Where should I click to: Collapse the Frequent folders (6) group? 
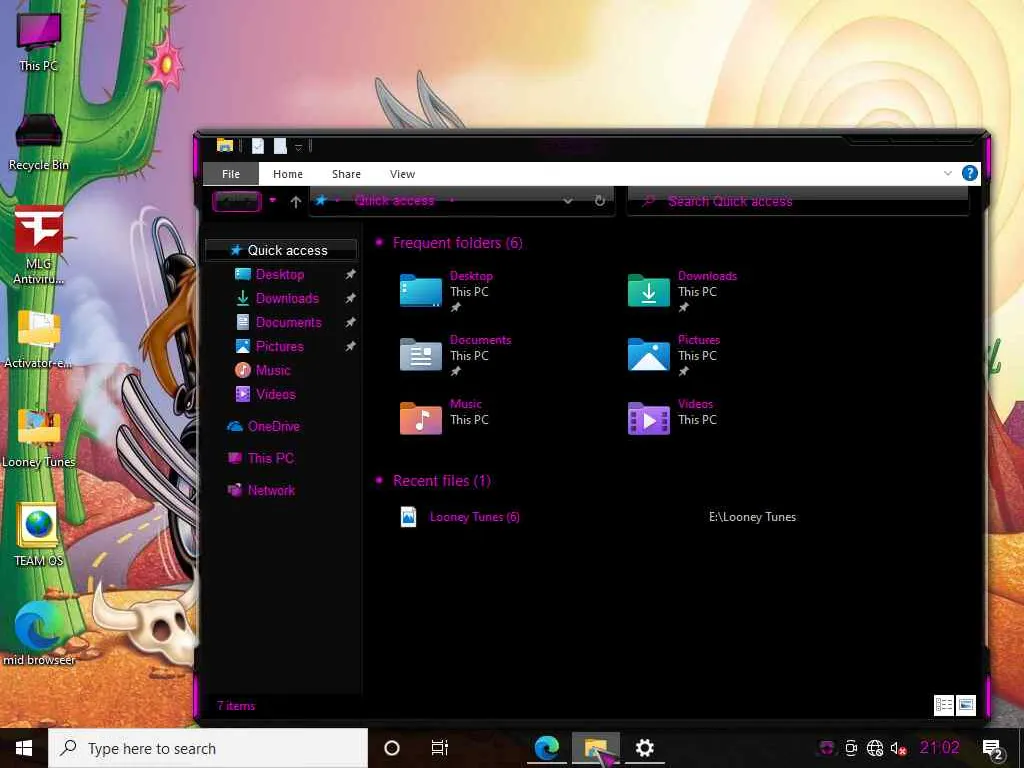tap(379, 243)
